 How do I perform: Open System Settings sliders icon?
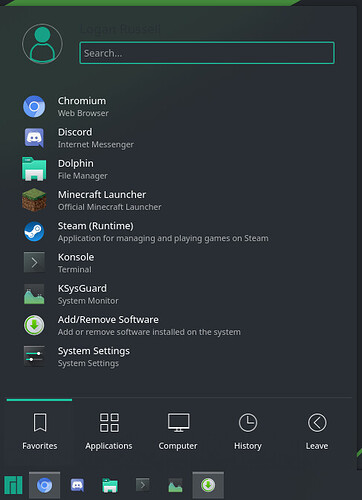point(34,356)
